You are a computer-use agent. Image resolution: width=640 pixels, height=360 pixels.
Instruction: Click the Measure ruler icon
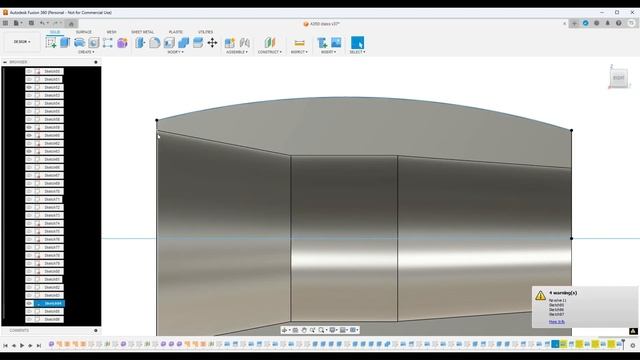(x=299, y=42)
